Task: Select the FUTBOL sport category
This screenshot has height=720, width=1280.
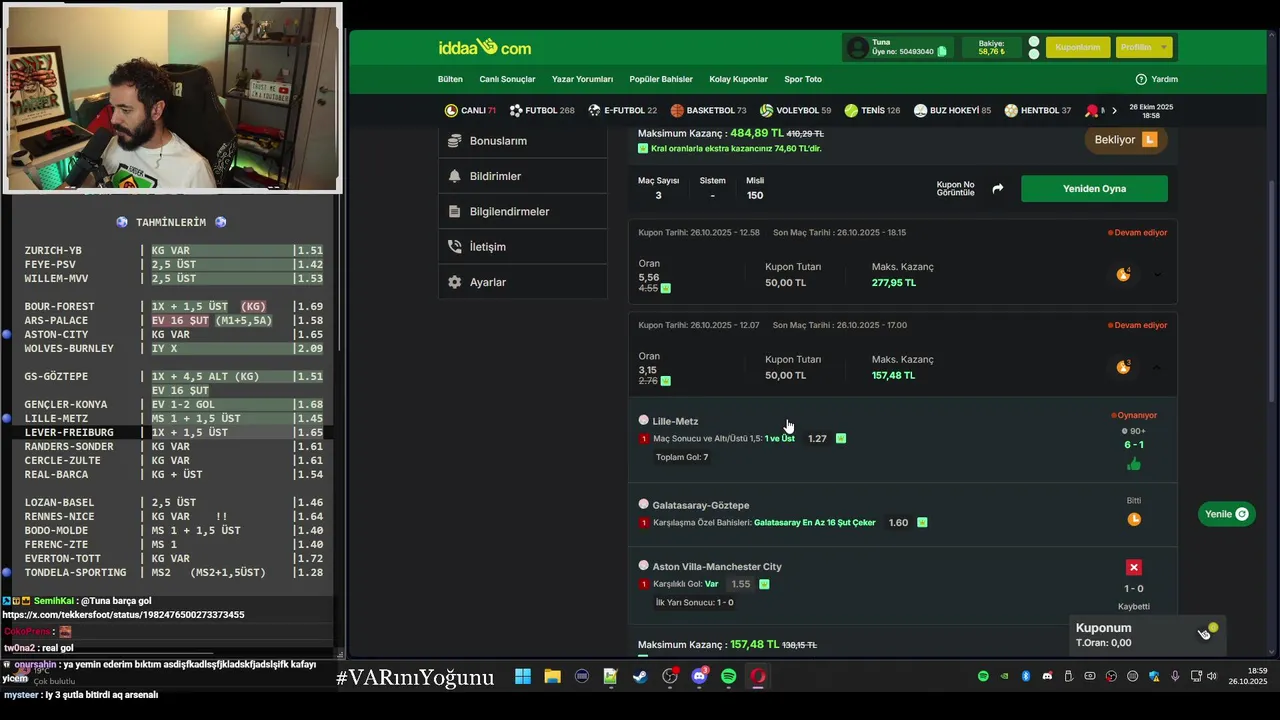Action: pyautogui.click(x=542, y=110)
